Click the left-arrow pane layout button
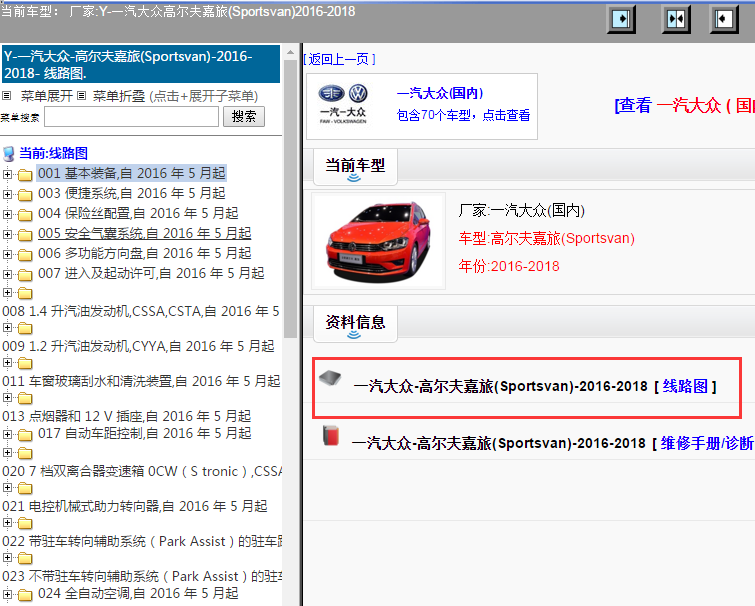 coord(724,19)
